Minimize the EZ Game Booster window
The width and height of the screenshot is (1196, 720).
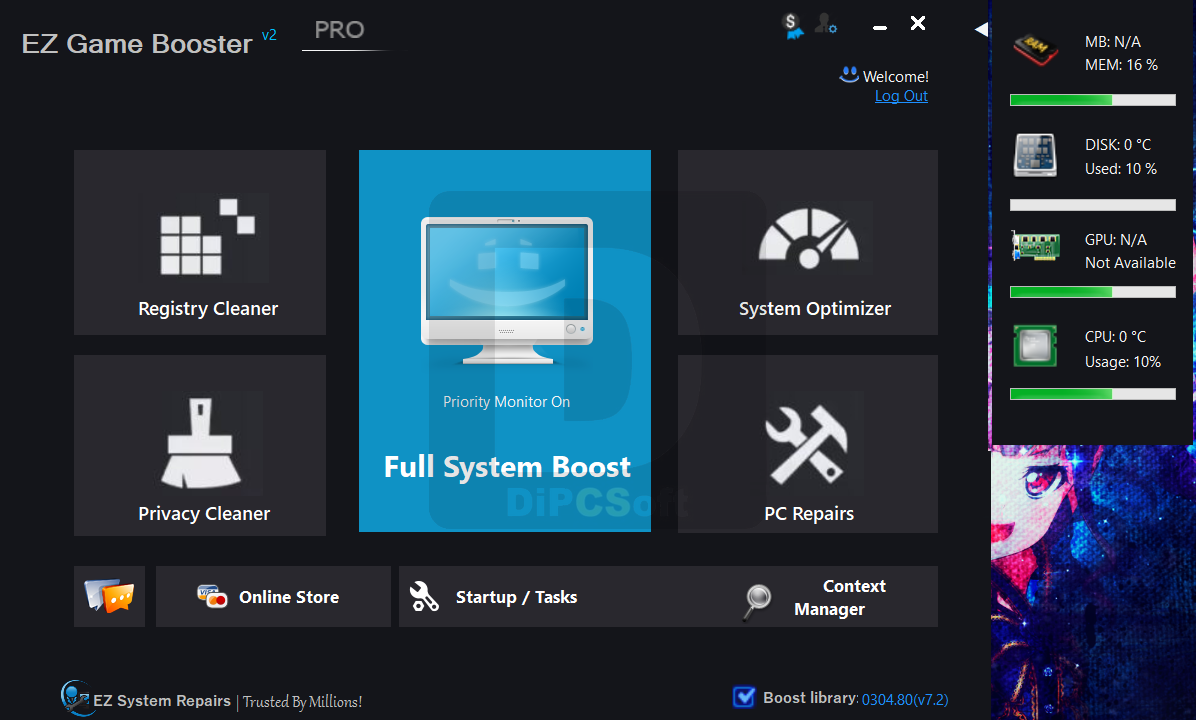[879, 27]
